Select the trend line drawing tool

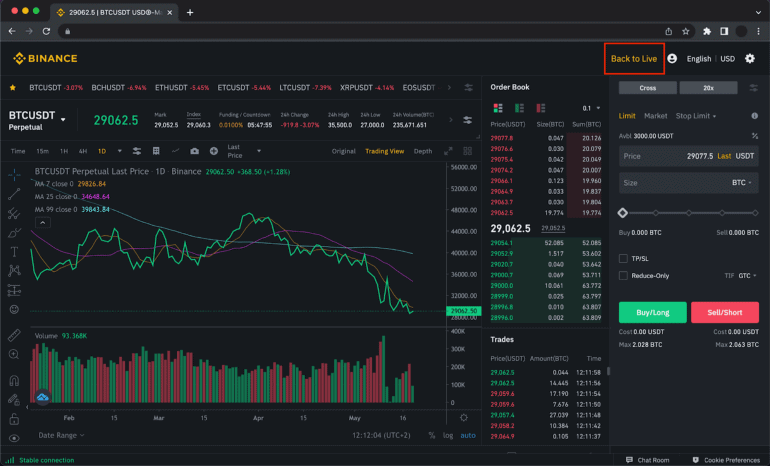point(14,194)
